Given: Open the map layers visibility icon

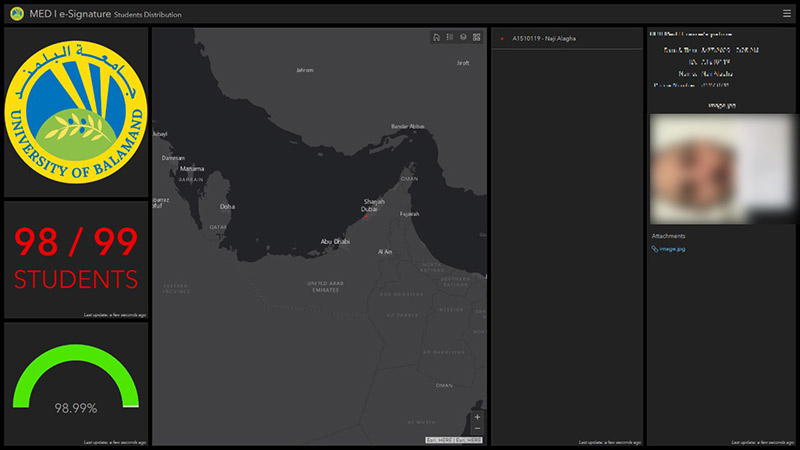Looking at the screenshot, I should coord(463,37).
